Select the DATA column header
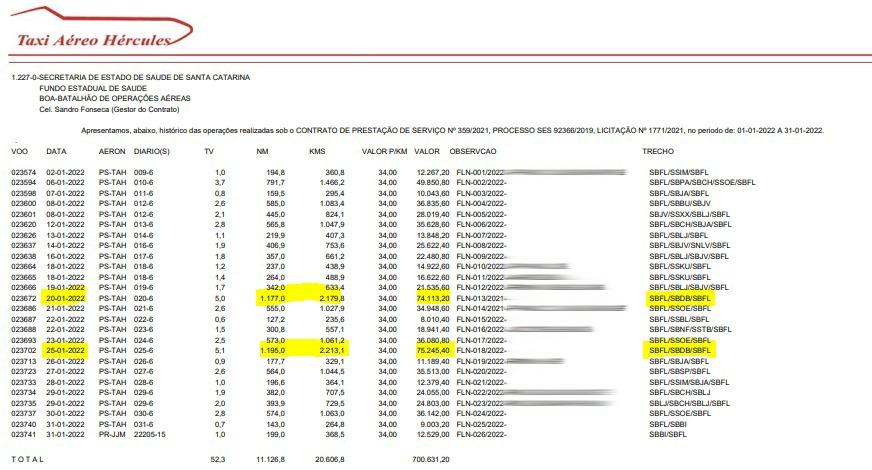 [56, 151]
